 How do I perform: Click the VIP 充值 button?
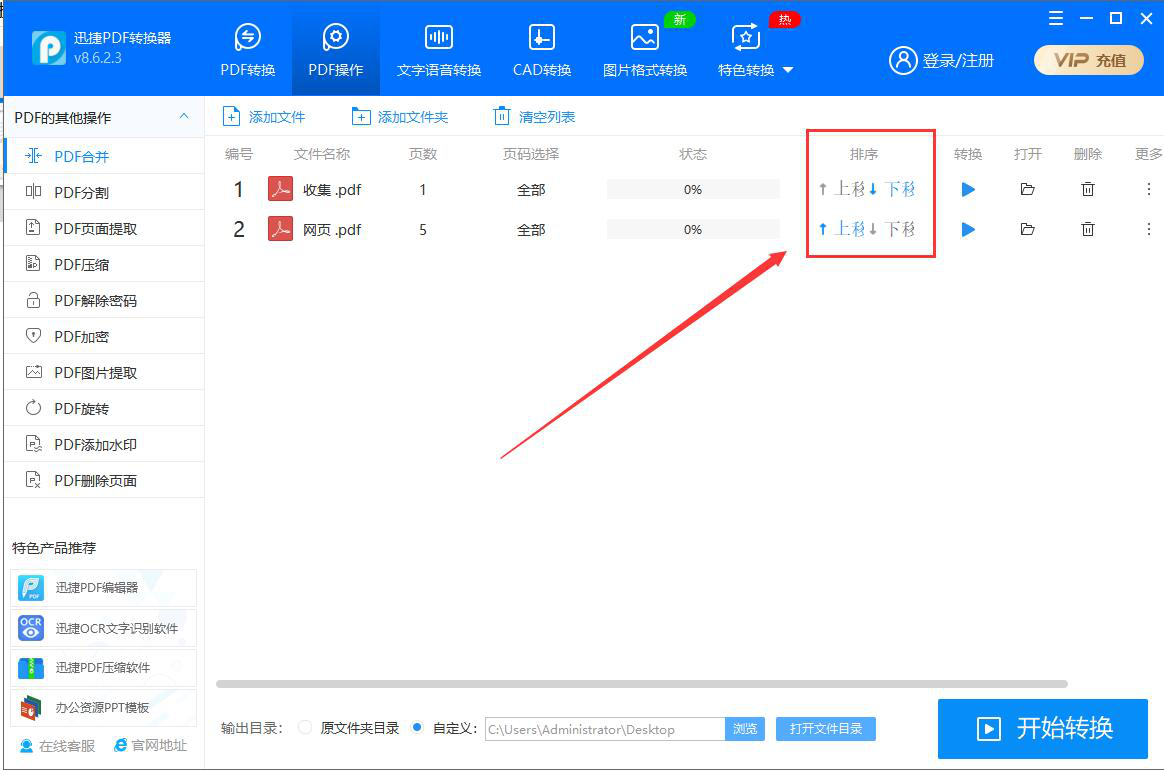coord(1088,60)
